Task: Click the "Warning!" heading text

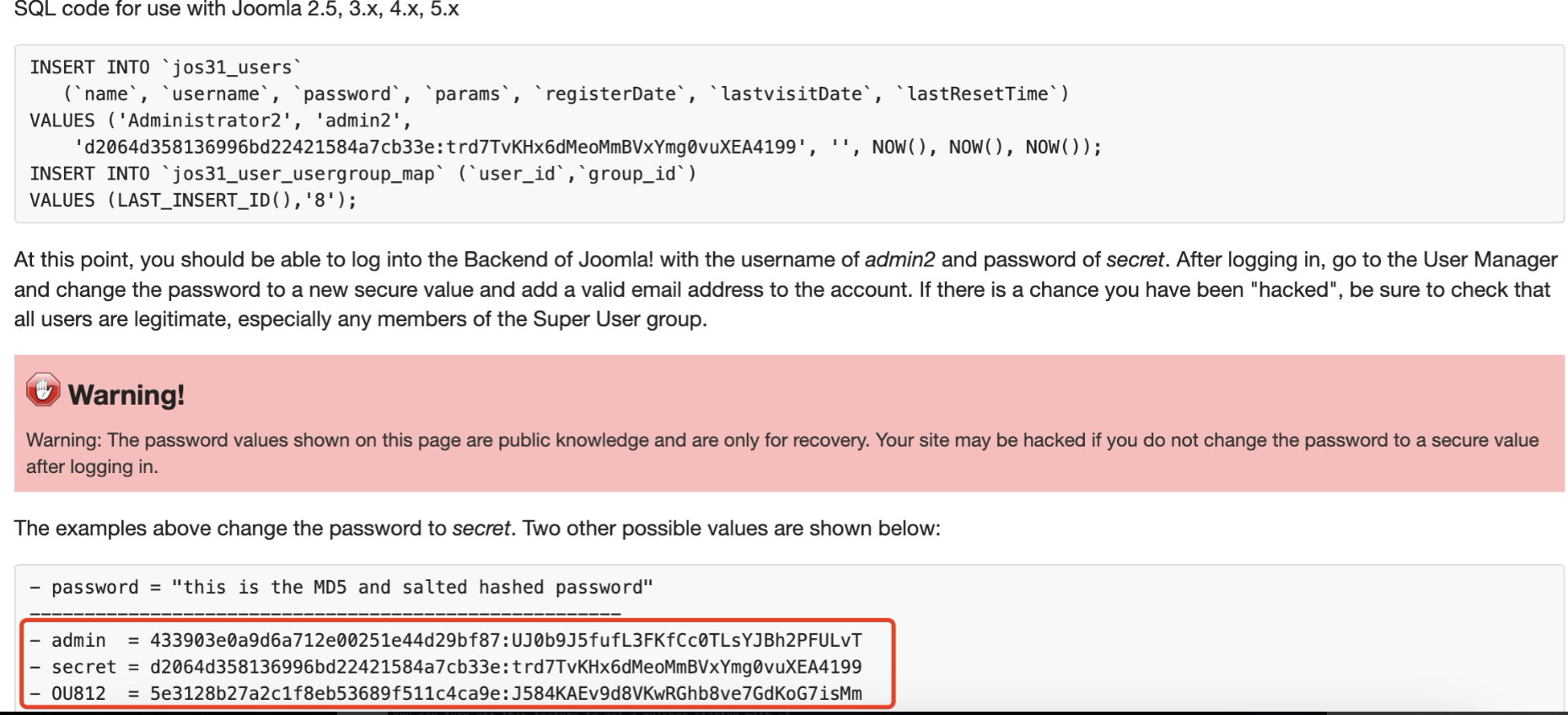Action: (126, 395)
